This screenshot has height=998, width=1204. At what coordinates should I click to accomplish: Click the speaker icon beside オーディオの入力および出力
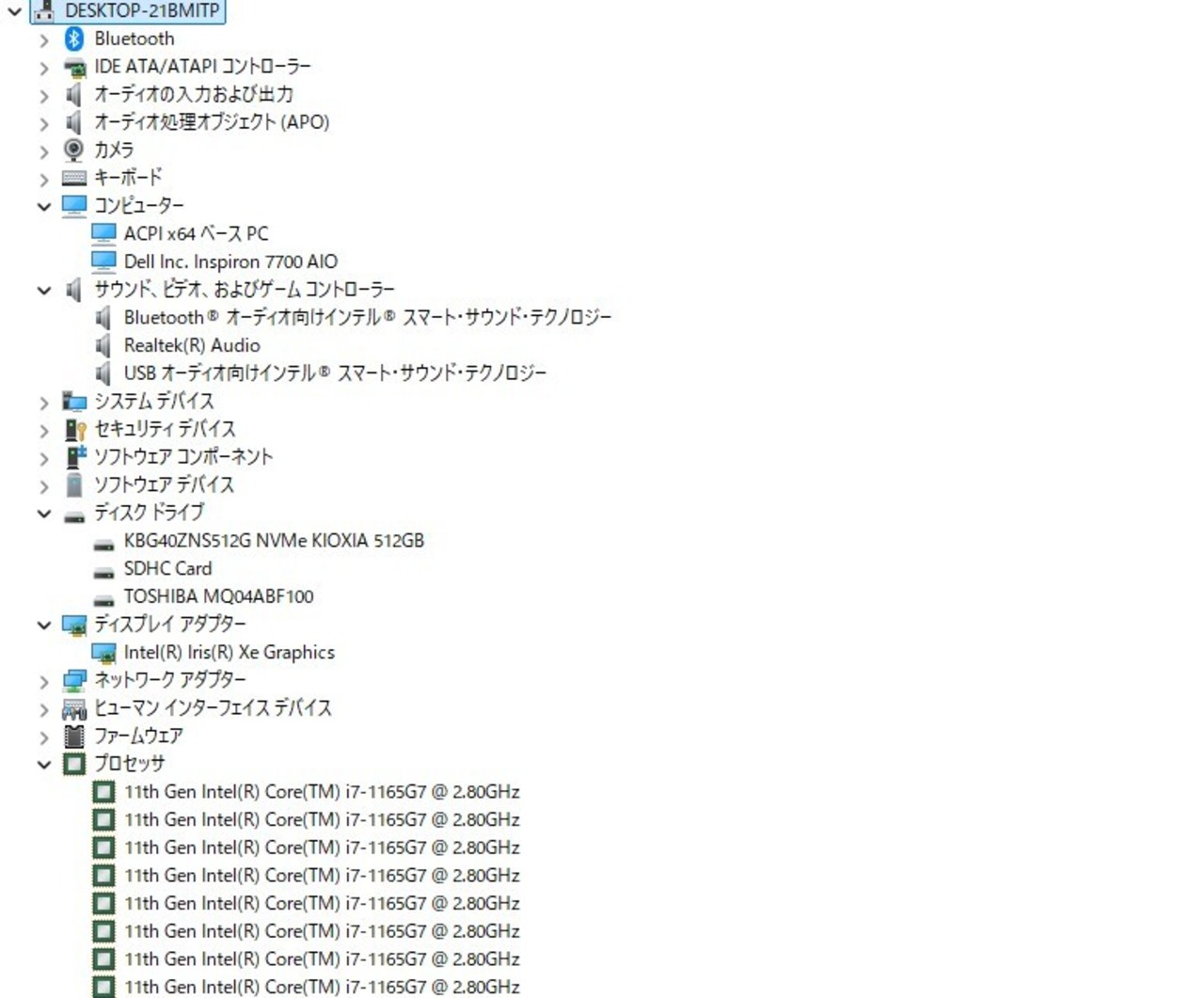tap(74, 94)
